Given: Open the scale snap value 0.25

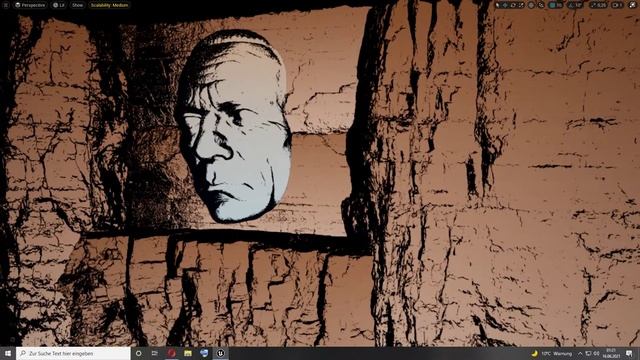Looking at the screenshot, I should [x=598, y=5].
